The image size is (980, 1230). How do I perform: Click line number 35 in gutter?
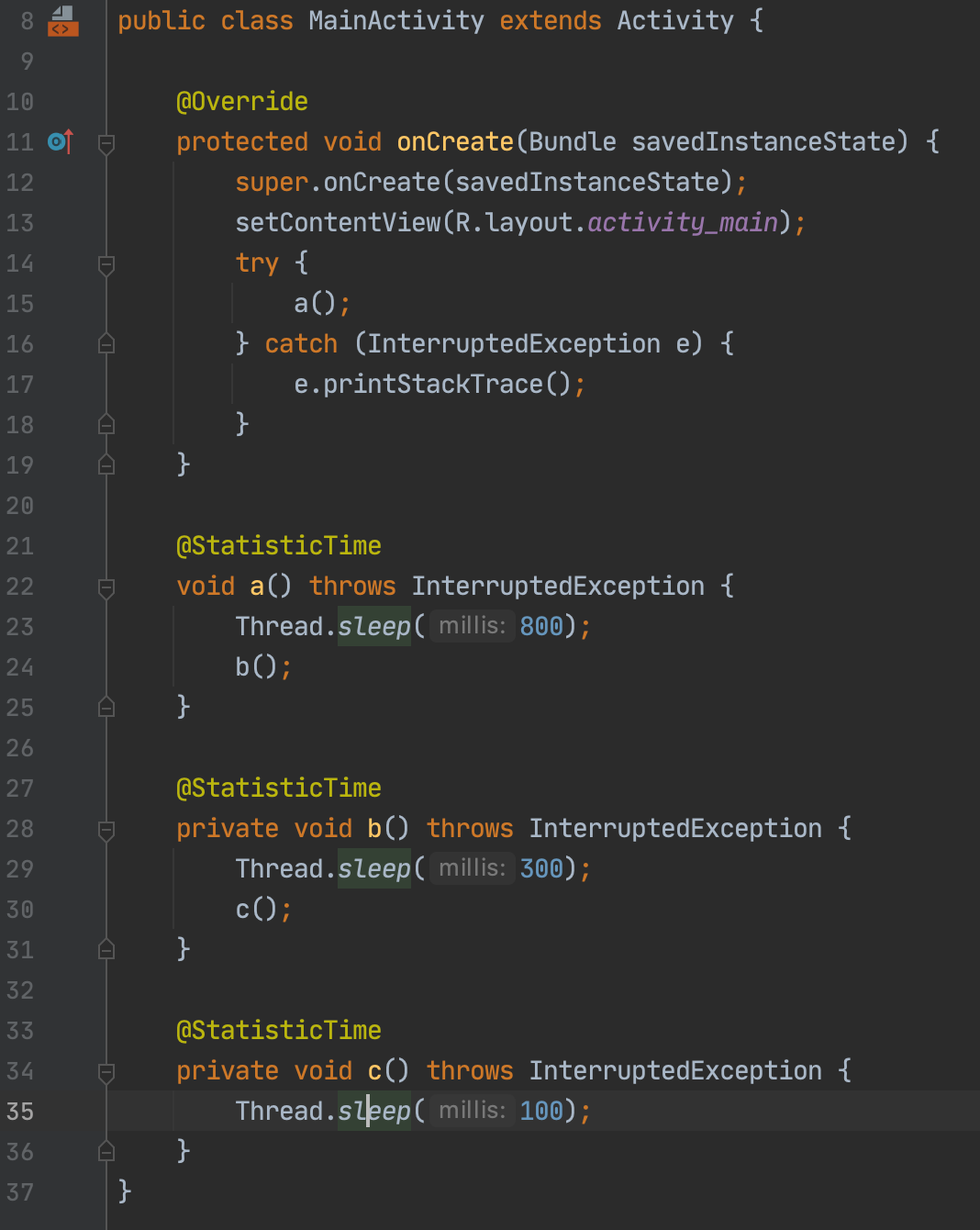20,1111
